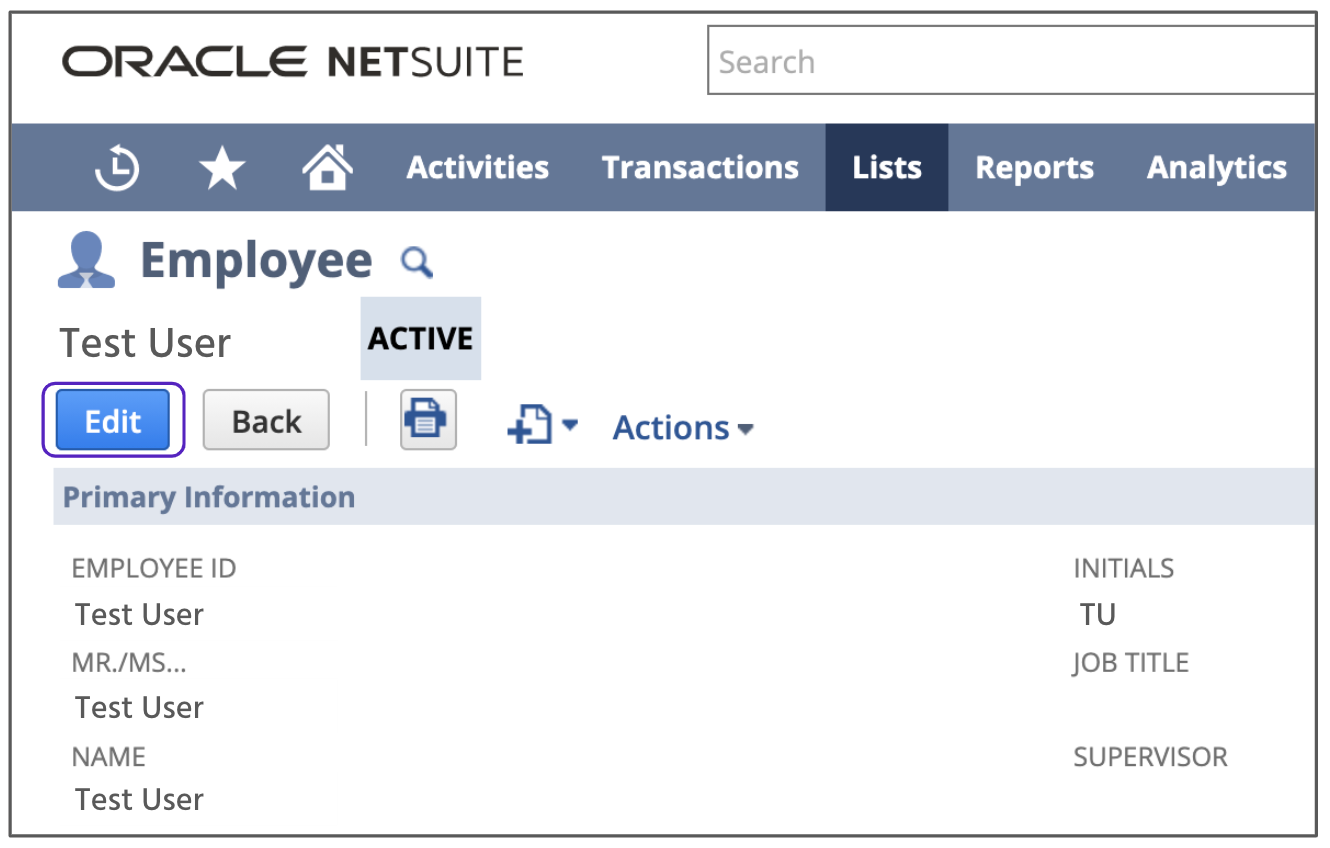The width and height of the screenshot is (1330, 848).
Task: Go to the Home dashboard icon
Action: pos(328,167)
